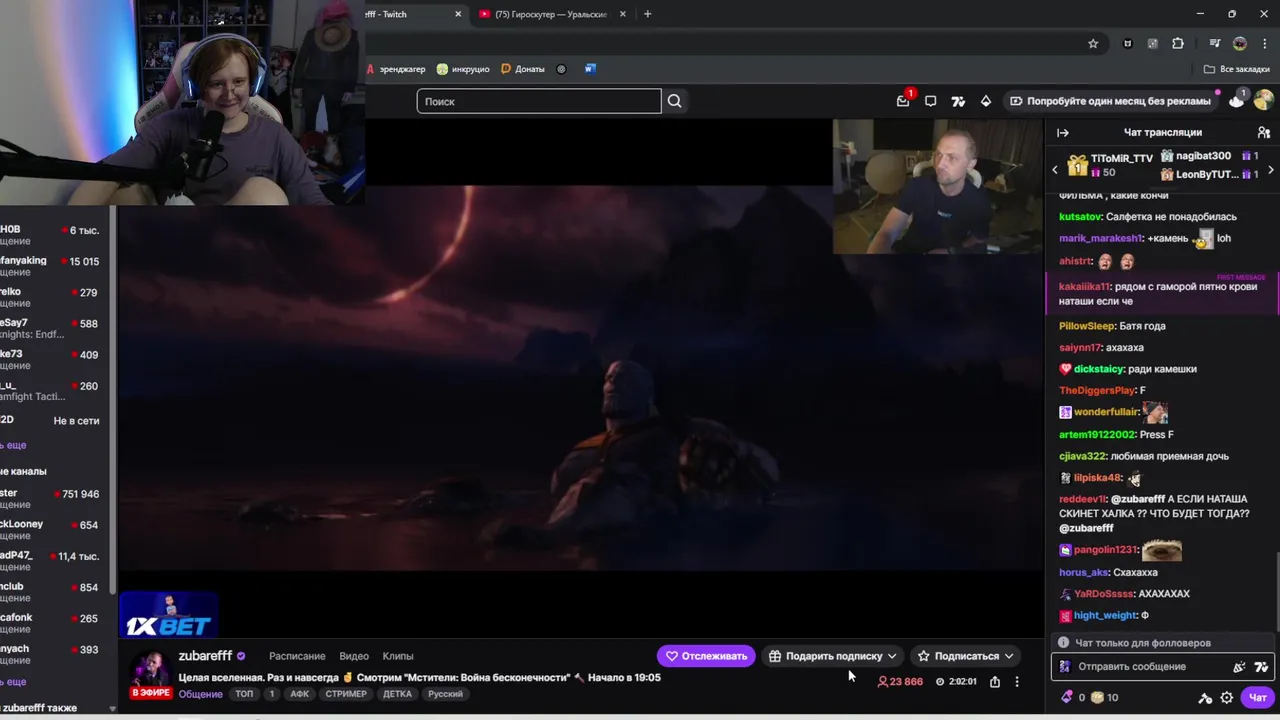The height and width of the screenshot is (720, 1280).
Task: Click the purple Чат send button
Action: pyautogui.click(x=1257, y=698)
